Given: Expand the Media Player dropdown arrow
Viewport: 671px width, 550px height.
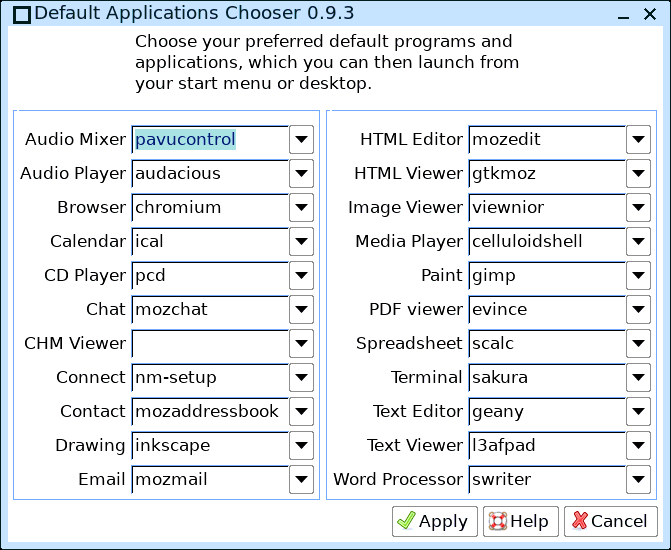Looking at the screenshot, I should pos(638,241).
